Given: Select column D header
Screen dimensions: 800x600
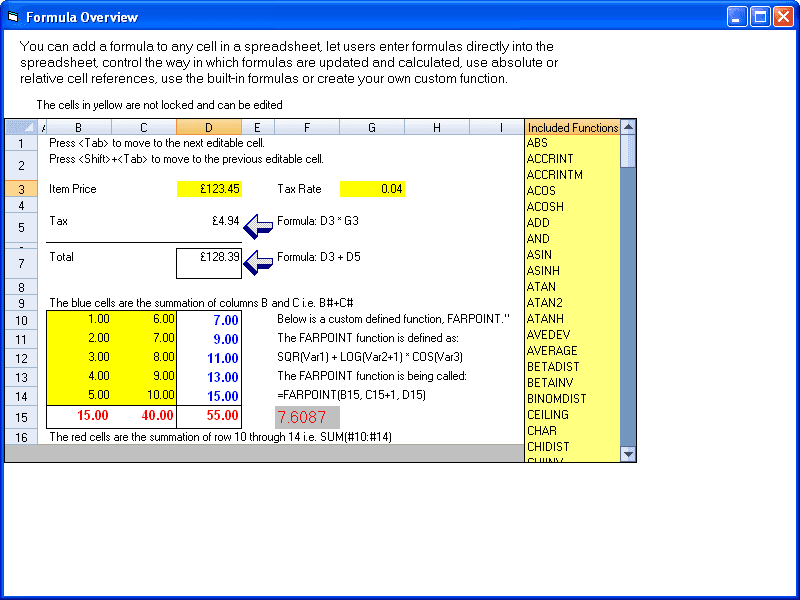Looking at the screenshot, I should 209,127.
